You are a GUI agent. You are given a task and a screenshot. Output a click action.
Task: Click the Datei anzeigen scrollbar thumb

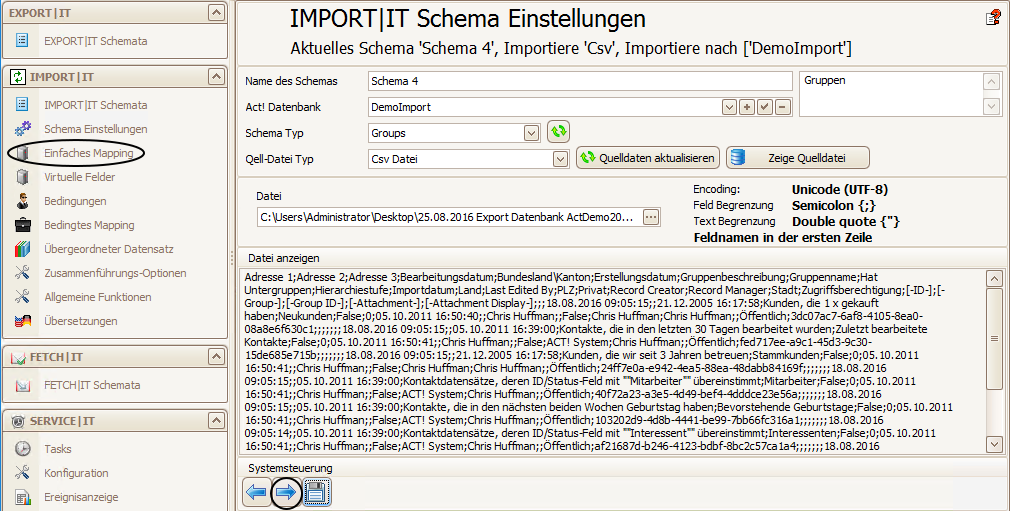995,338
